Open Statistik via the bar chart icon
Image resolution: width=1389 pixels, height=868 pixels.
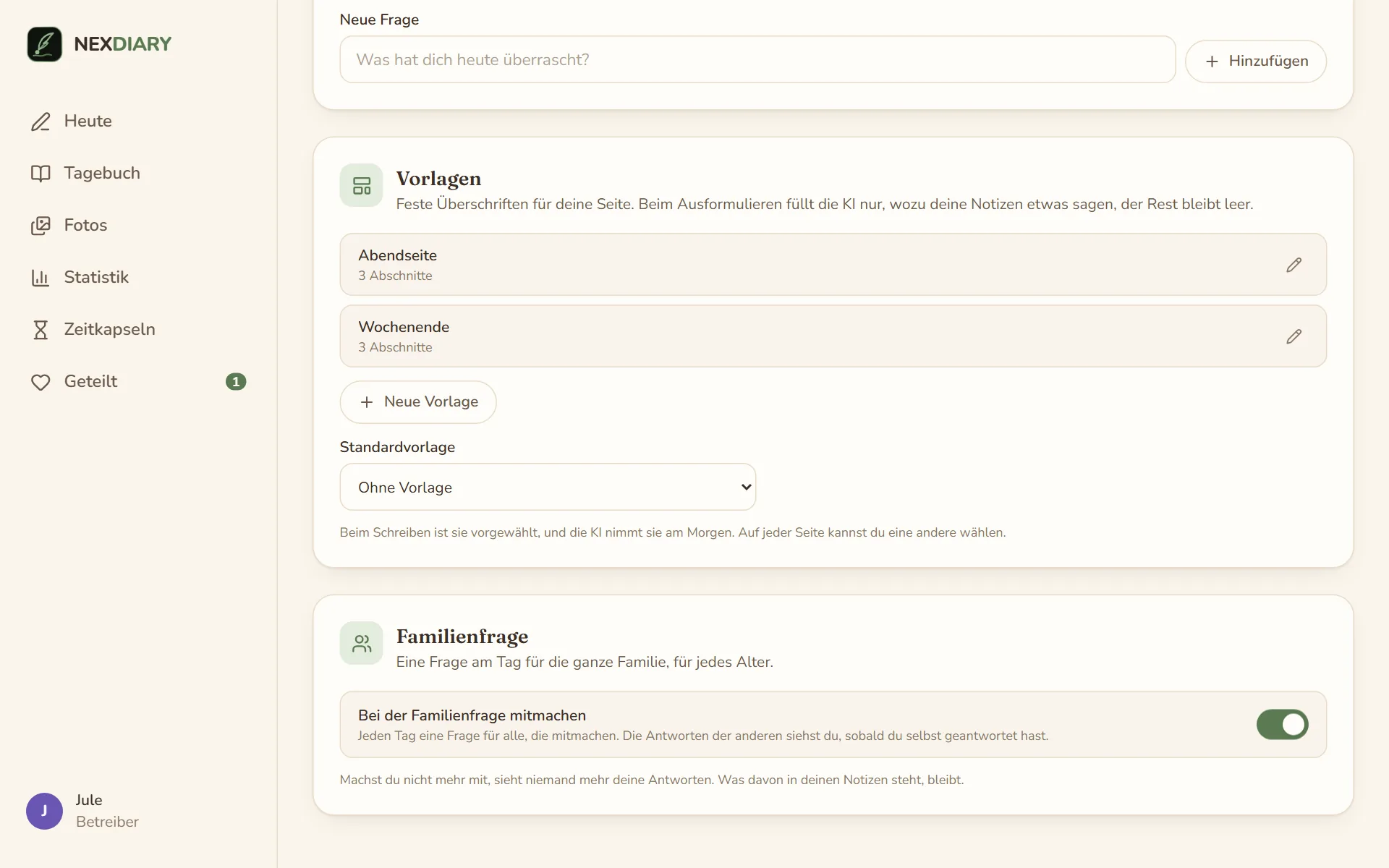coord(41,278)
